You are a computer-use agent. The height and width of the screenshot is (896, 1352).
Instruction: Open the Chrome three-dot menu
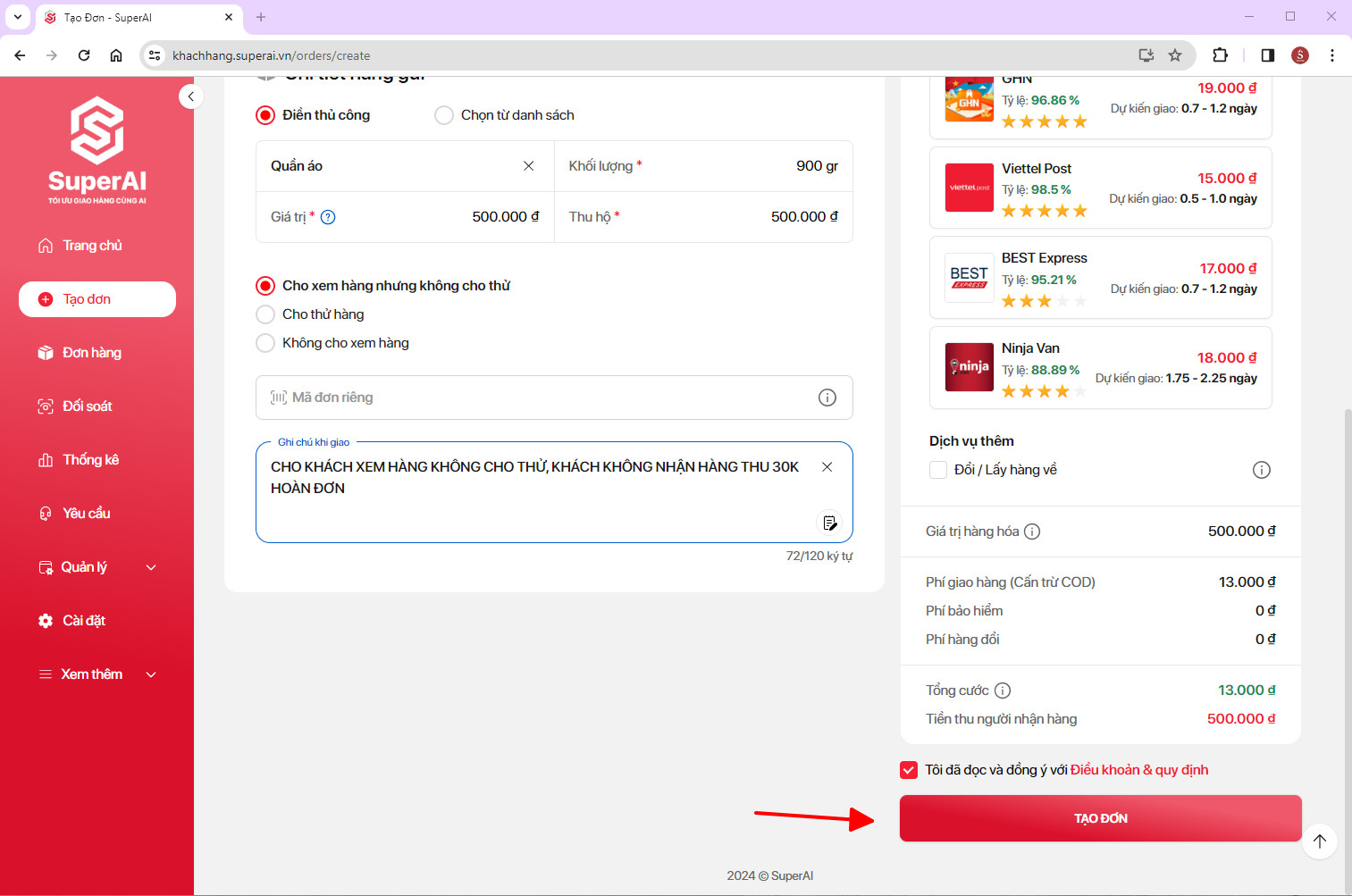point(1332,55)
